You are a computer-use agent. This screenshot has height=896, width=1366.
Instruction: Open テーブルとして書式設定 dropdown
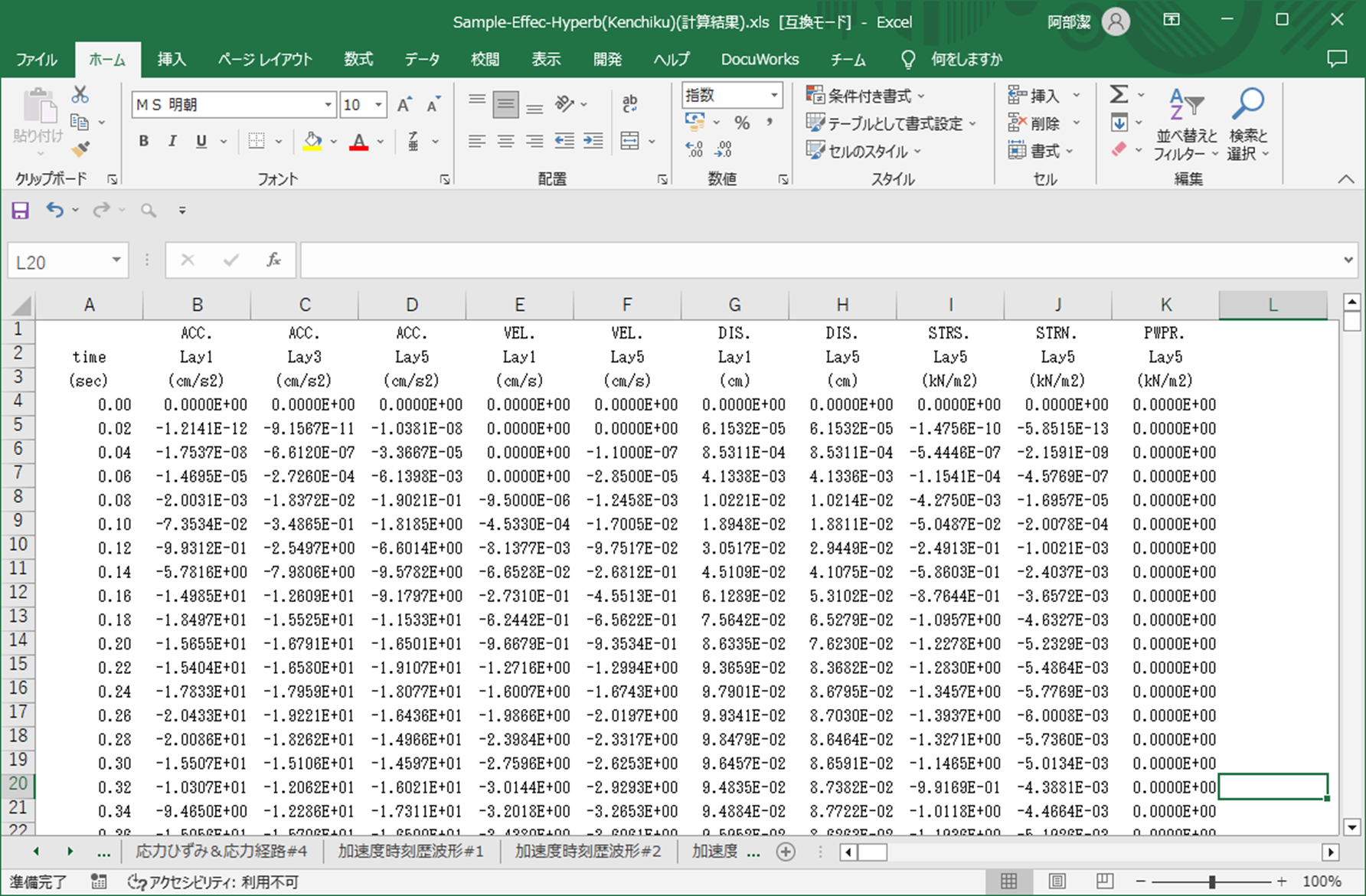(892, 123)
